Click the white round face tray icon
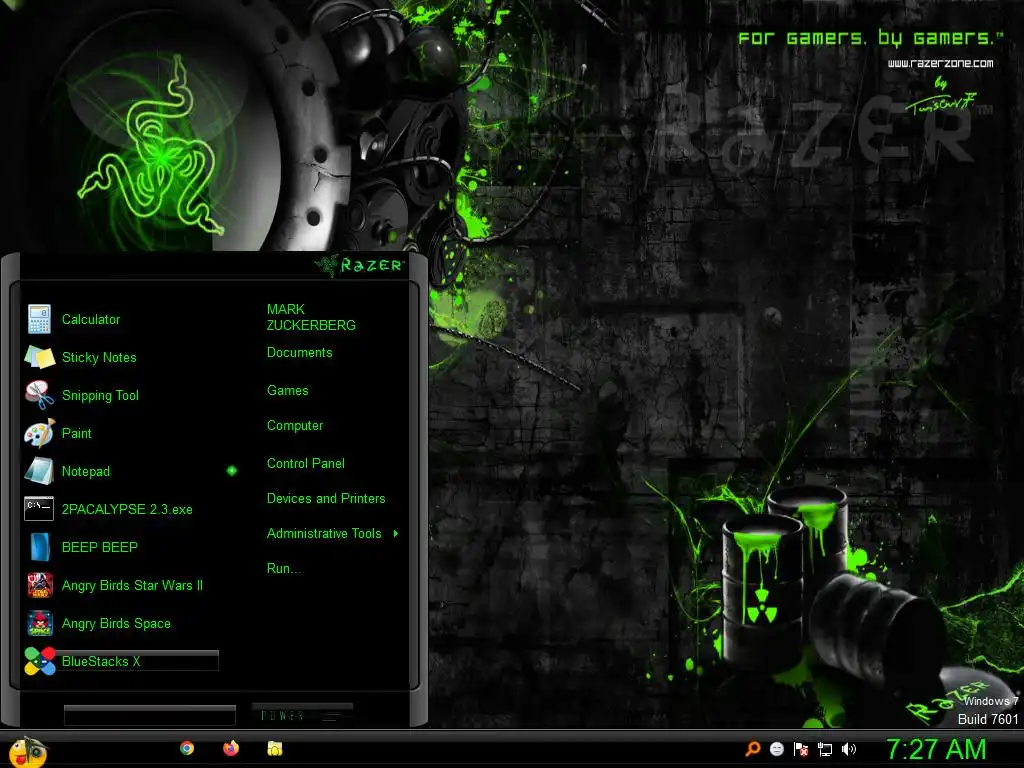Image resolution: width=1024 pixels, height=768 pixels. pyautogui.click(x=776, y=749)
